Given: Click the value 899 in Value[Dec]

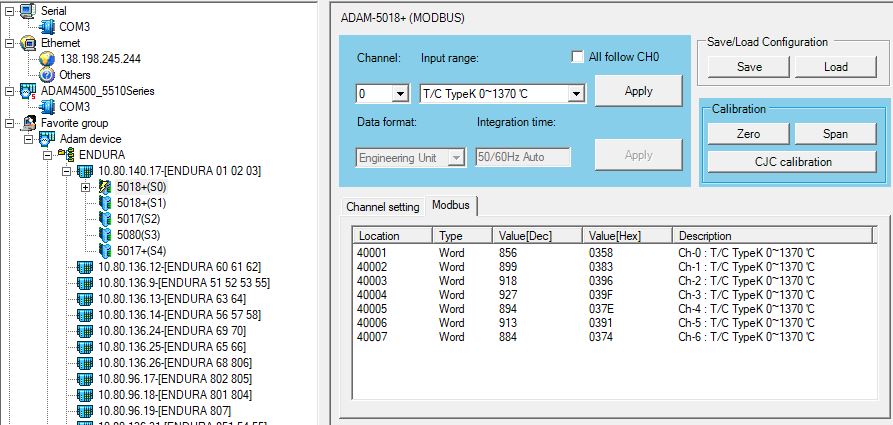Looking at the screenshot, I should [x=508, y=267].
